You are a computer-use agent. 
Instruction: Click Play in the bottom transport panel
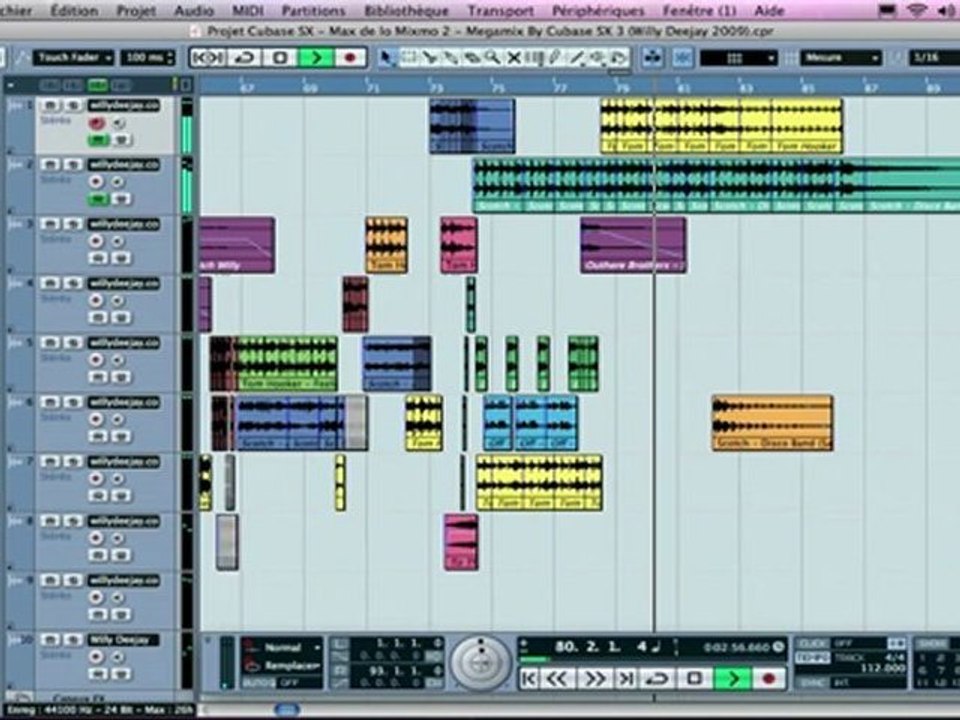click(x=733, y=678)
